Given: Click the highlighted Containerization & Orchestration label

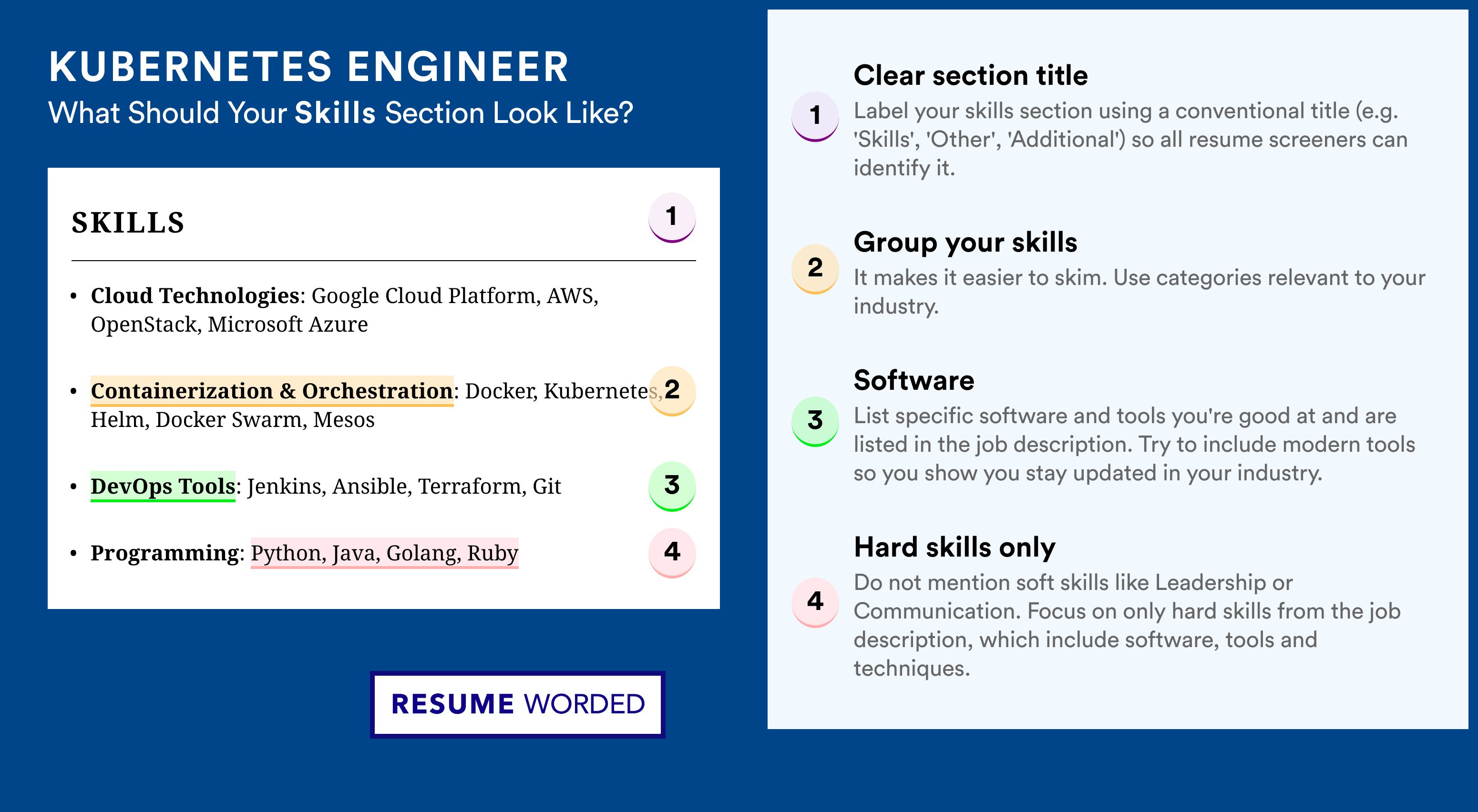Looking at the screenshot, I should click(272, 391).
